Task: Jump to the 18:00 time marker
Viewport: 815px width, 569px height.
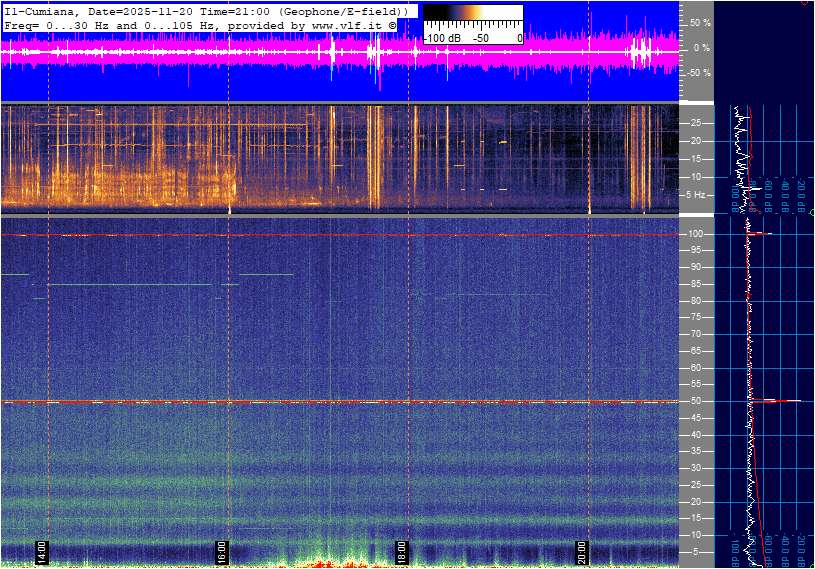Action: pyautogui.click(x=401, y=551)
